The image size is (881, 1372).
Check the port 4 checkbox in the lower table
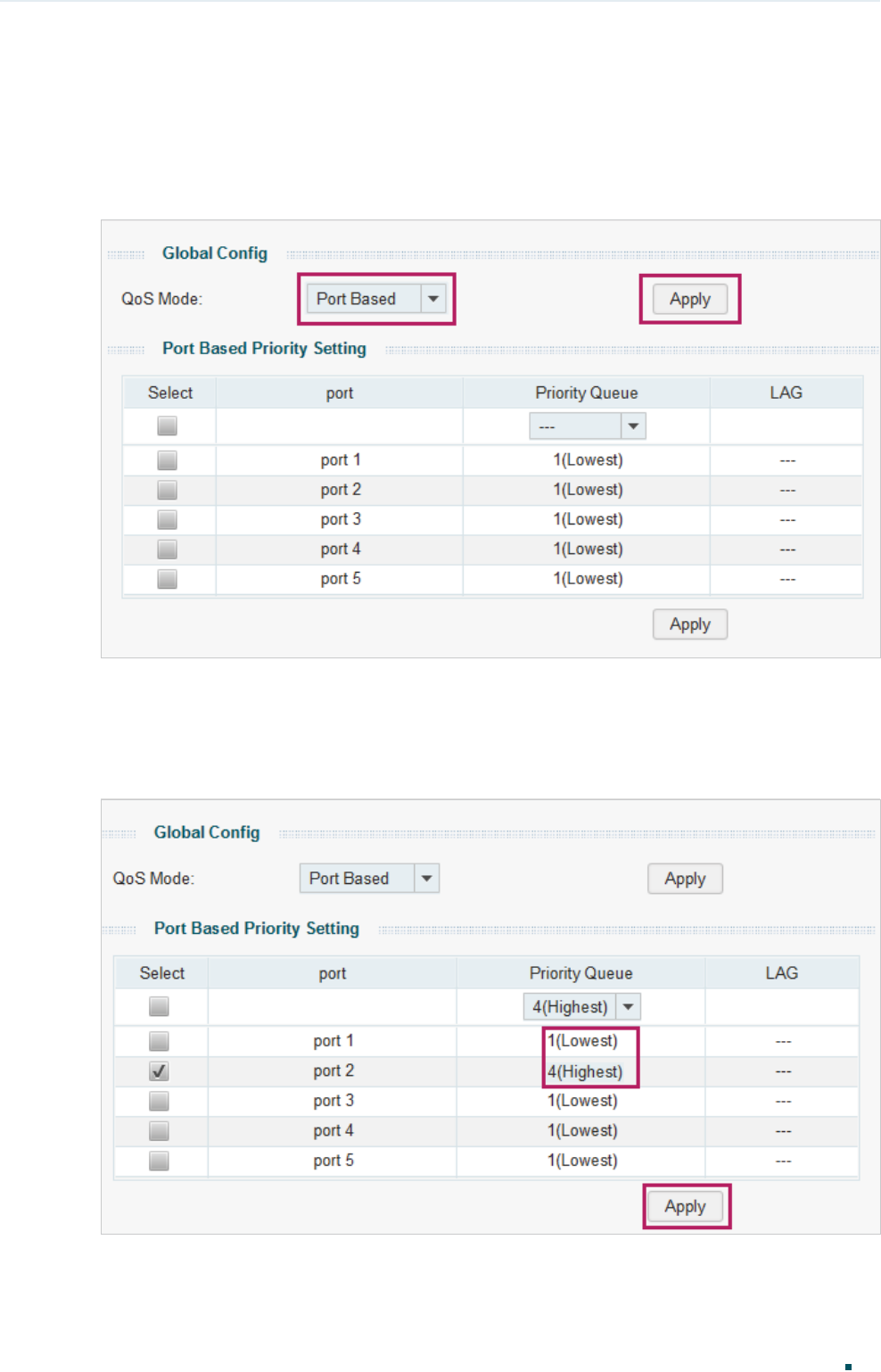click(x=159, y=1131)
